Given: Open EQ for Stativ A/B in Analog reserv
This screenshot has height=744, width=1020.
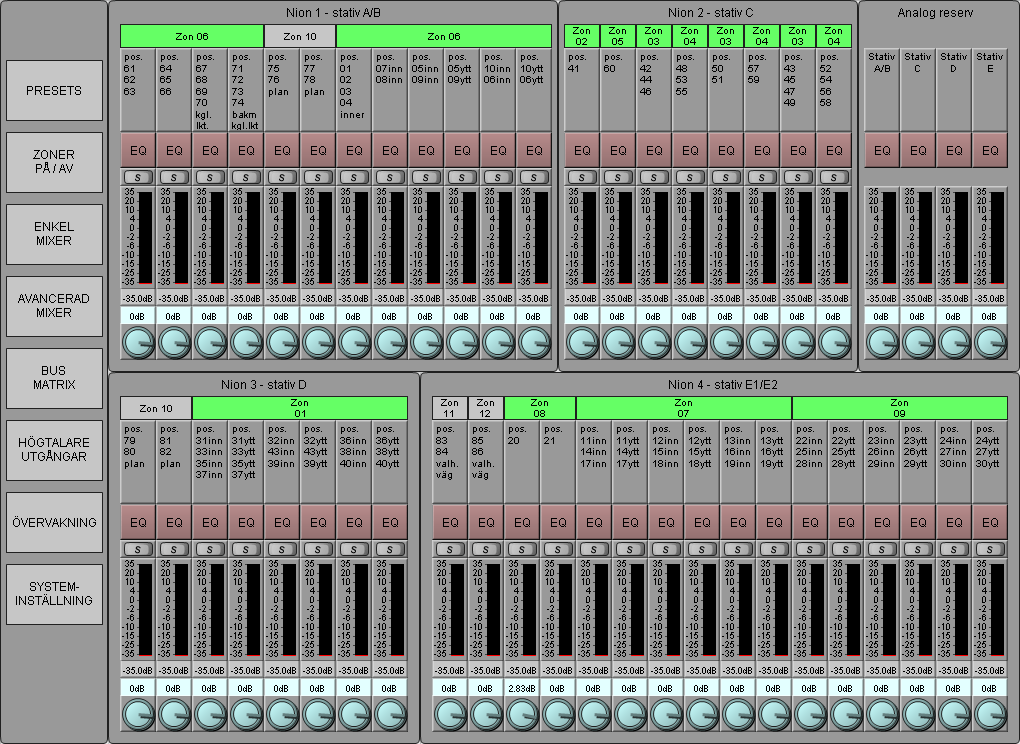Looking at the screenshot, I should click(882, 150).
